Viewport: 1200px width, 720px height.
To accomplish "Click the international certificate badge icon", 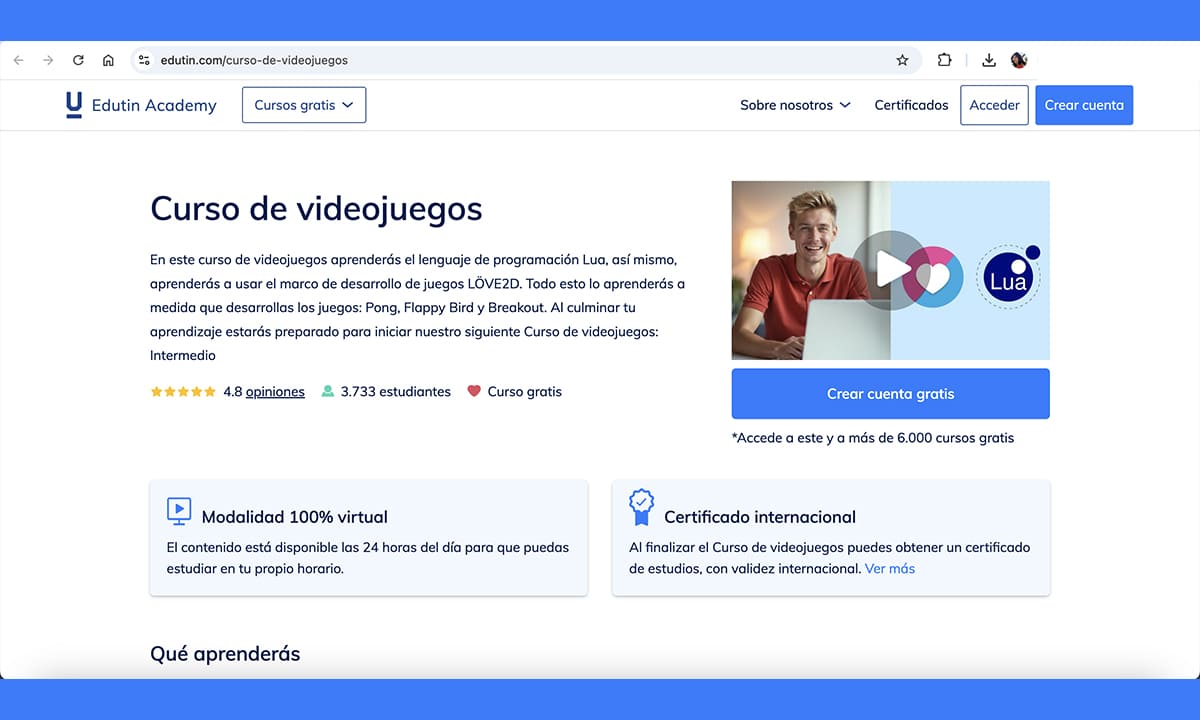I will coord(641,508).
